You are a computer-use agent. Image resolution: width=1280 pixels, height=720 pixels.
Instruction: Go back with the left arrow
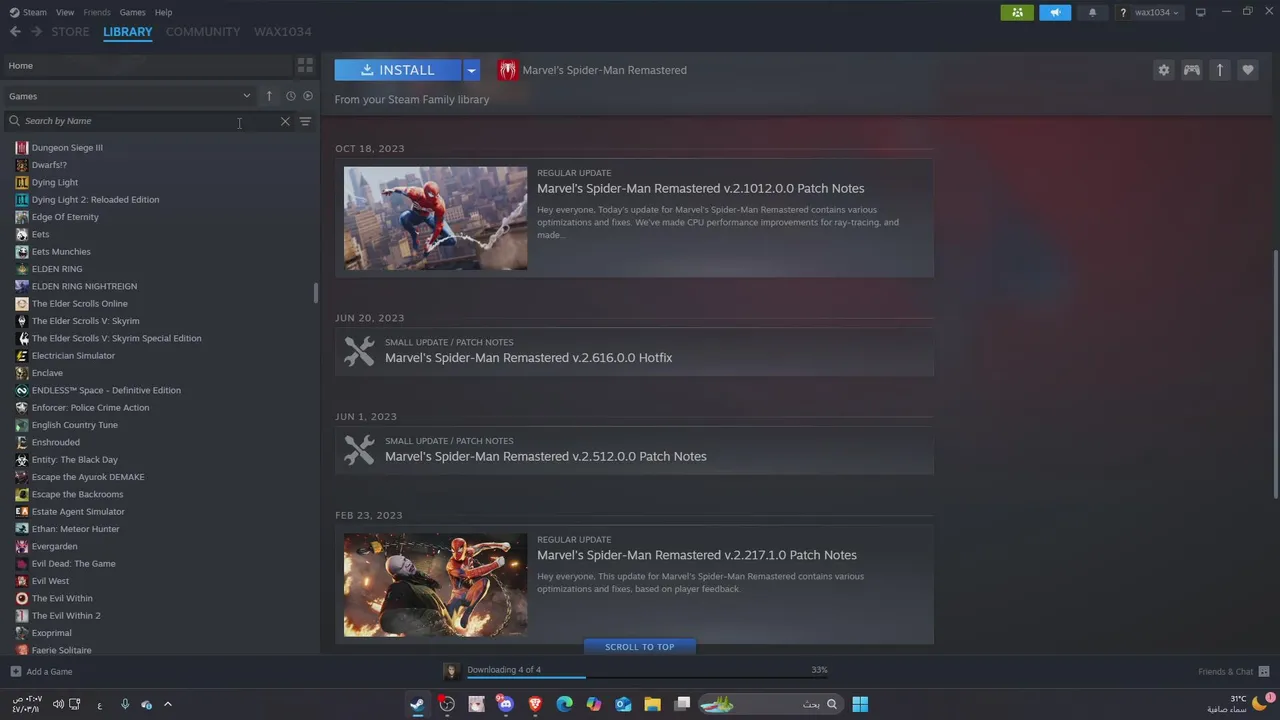15,32
